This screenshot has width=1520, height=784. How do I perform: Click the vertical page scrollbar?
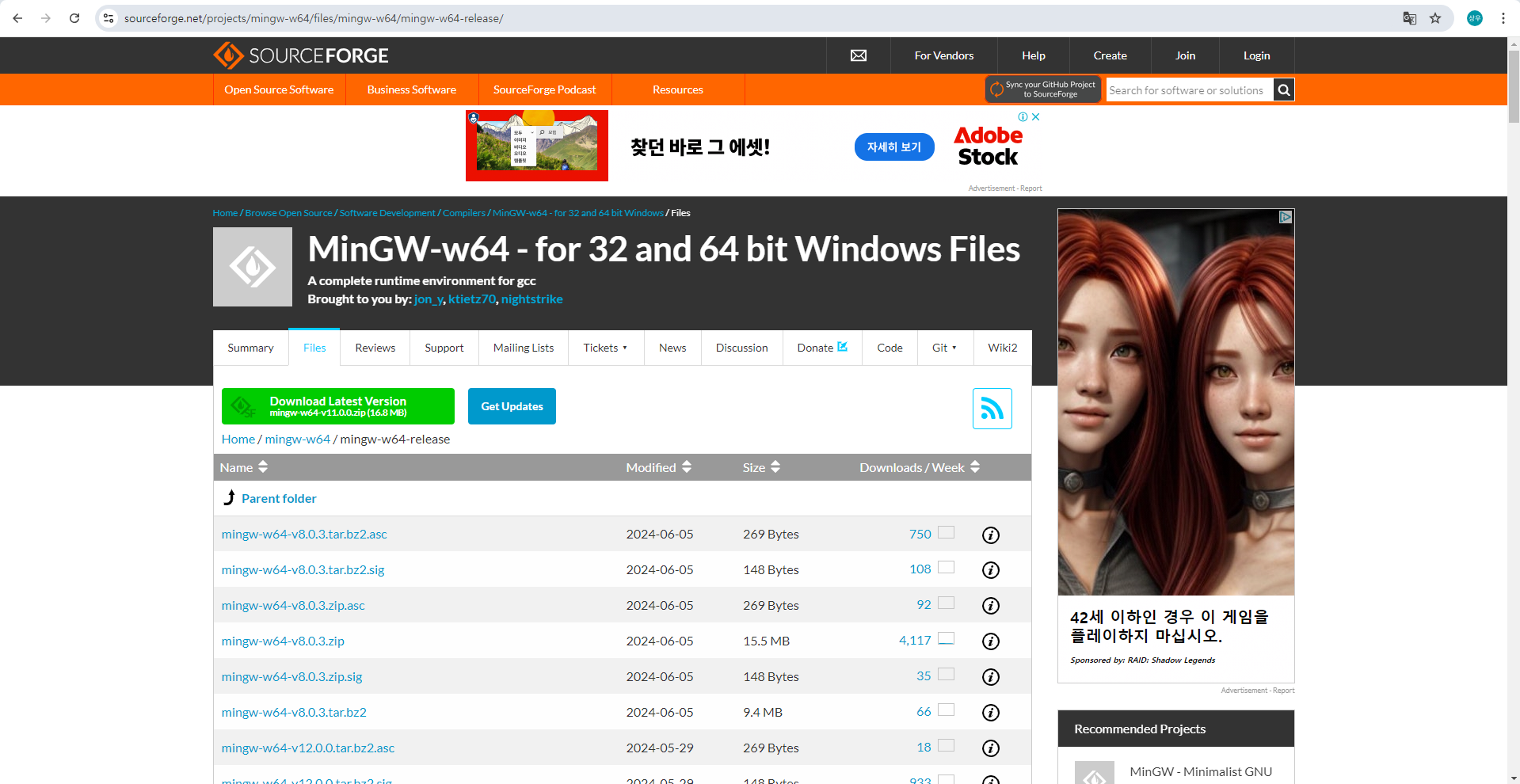[1514, 87]
